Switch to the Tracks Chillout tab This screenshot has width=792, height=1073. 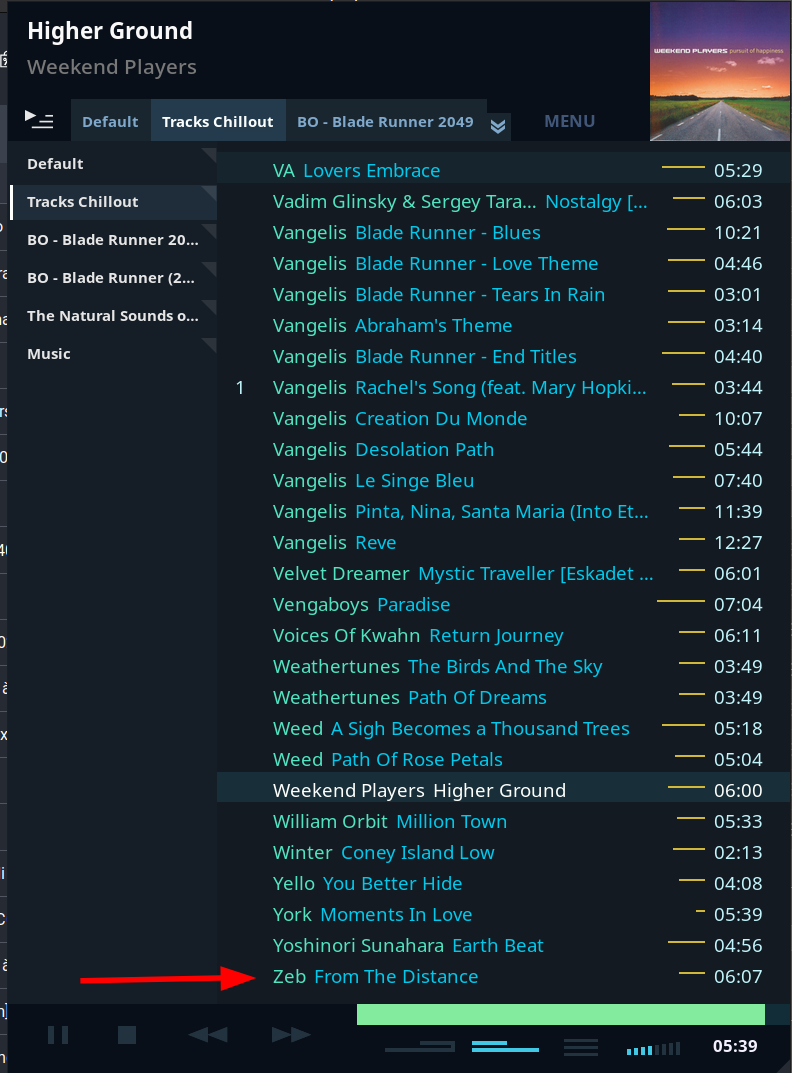pyautogui.click(x=218, y=121)
